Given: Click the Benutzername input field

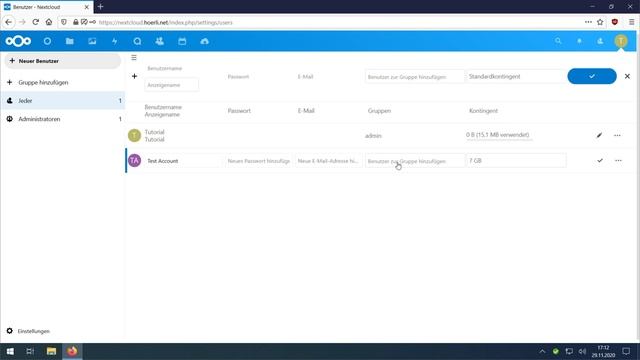Looking at the screenshot, I should [x=171, y=68].
